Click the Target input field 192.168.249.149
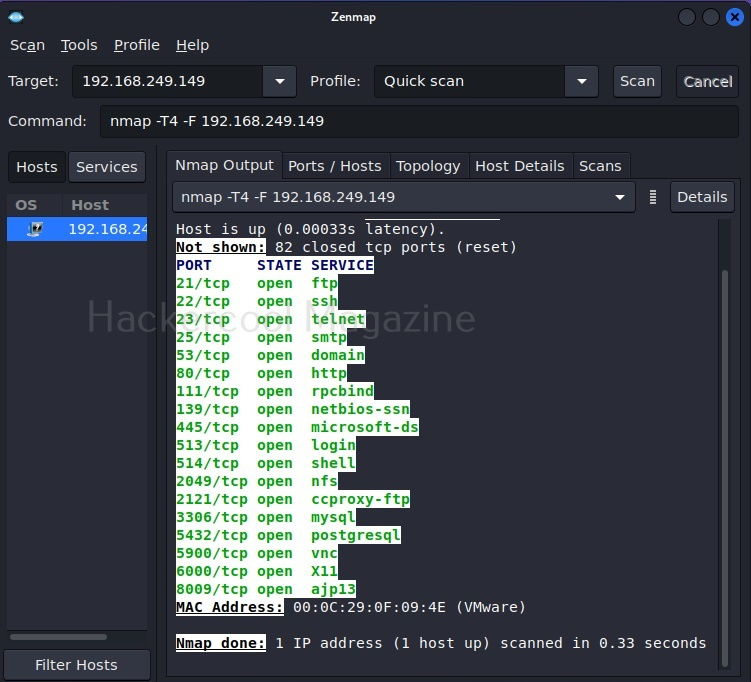 point(168,81)
